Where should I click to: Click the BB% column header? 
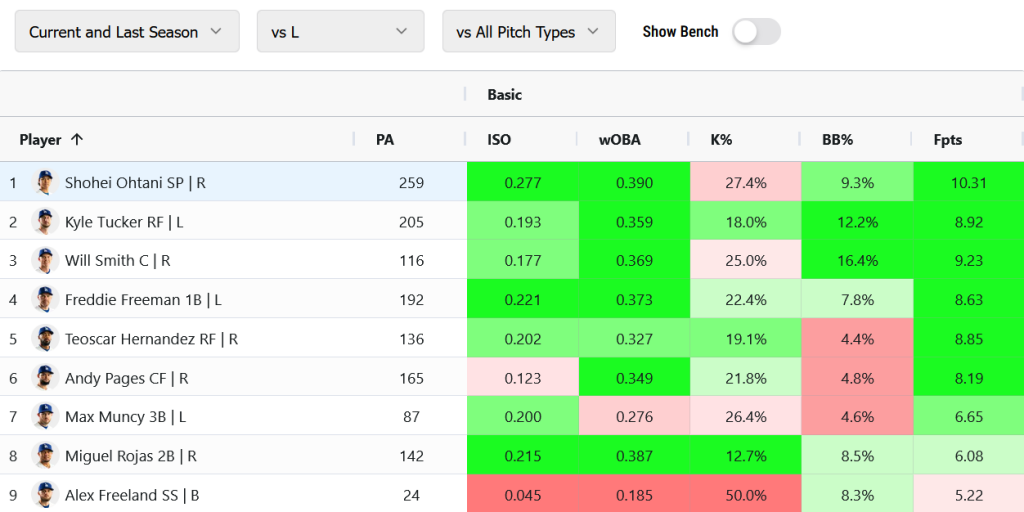837,140
